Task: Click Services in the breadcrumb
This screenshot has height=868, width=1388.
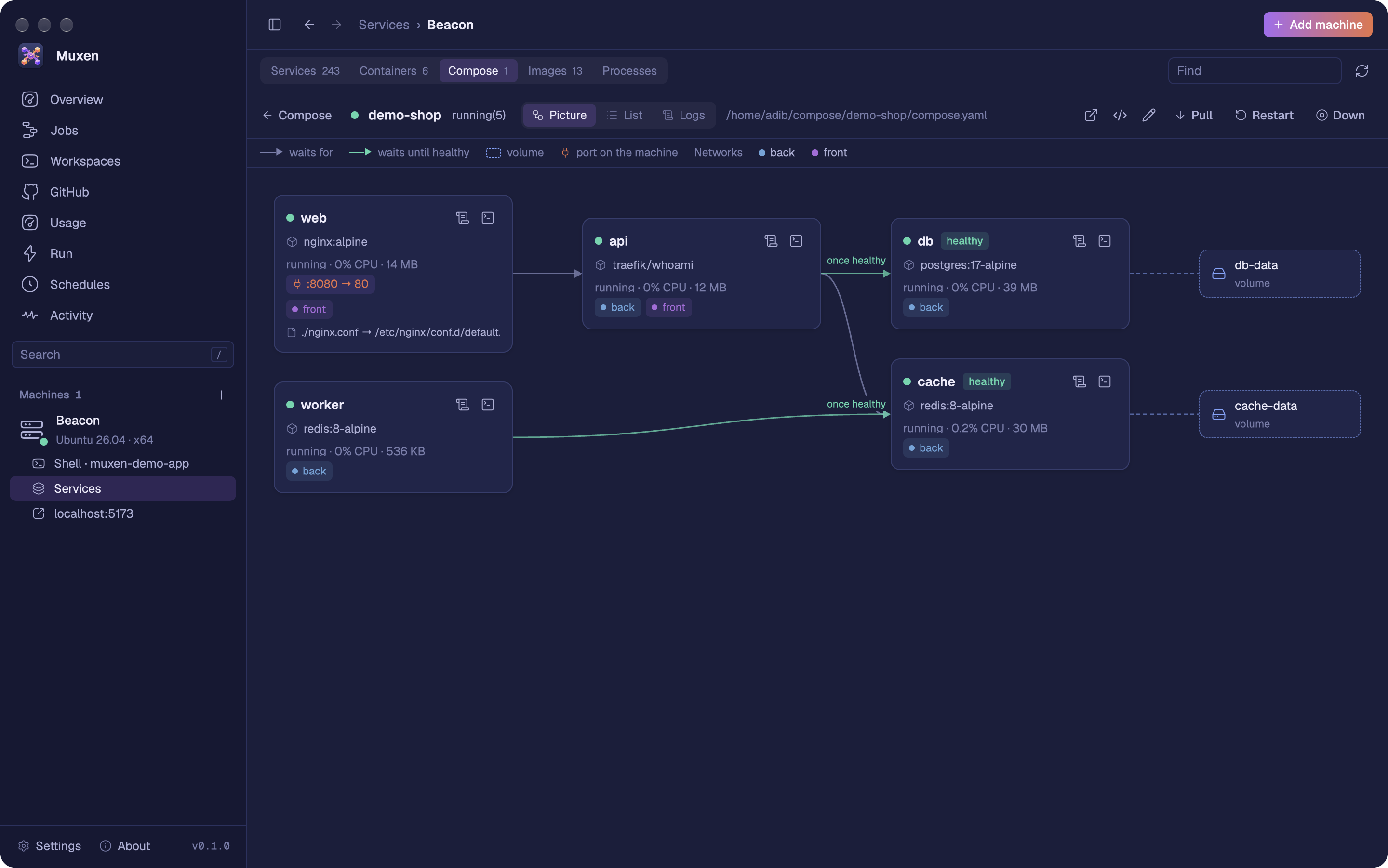Action: [x=384, y=25]
